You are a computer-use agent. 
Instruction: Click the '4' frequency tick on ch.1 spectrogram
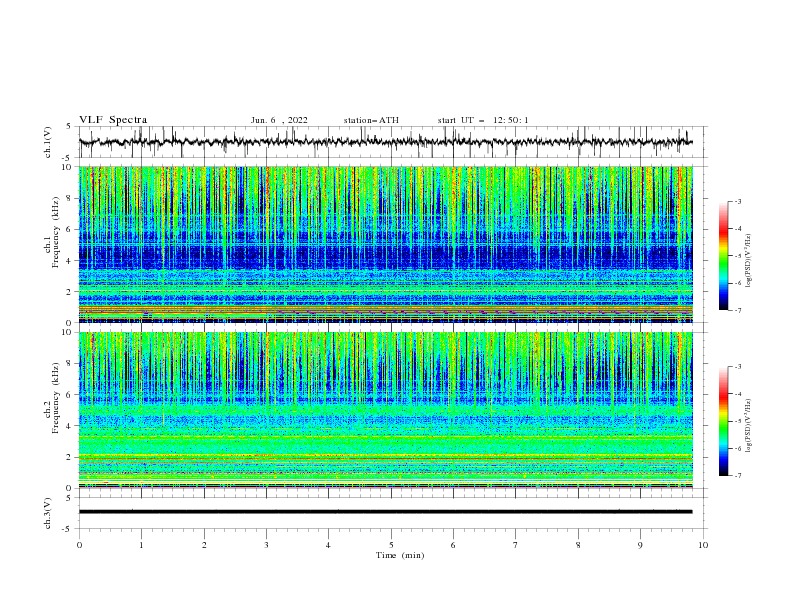pos(70,261)
